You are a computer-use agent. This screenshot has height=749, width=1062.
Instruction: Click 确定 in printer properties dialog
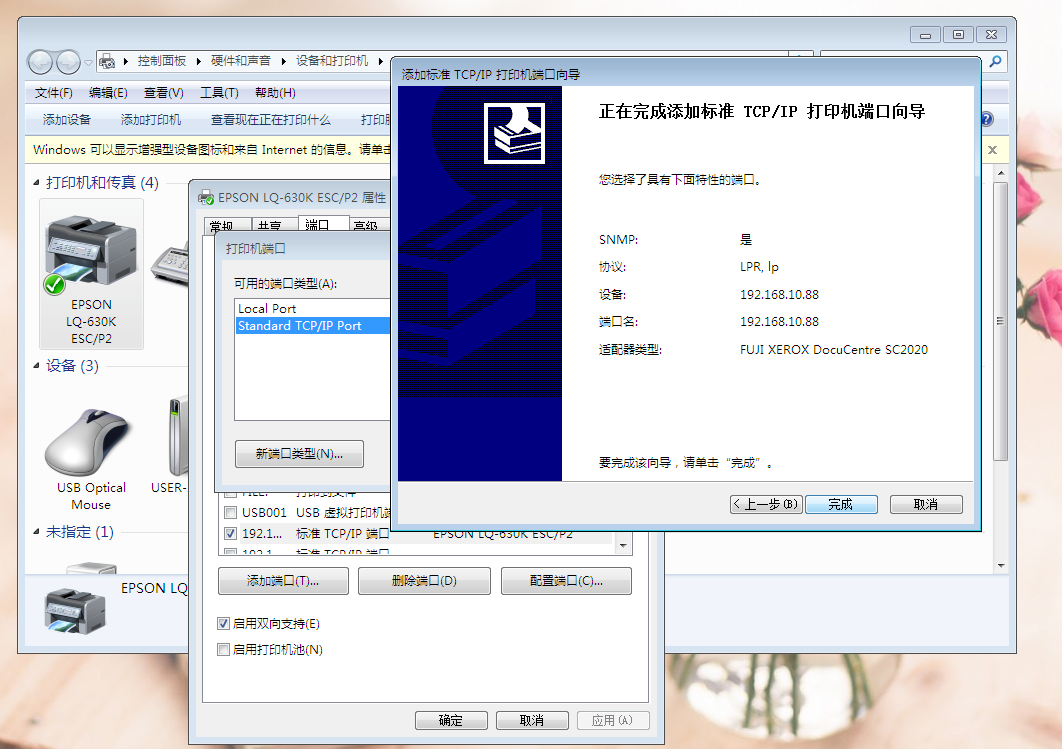point(451,721)
